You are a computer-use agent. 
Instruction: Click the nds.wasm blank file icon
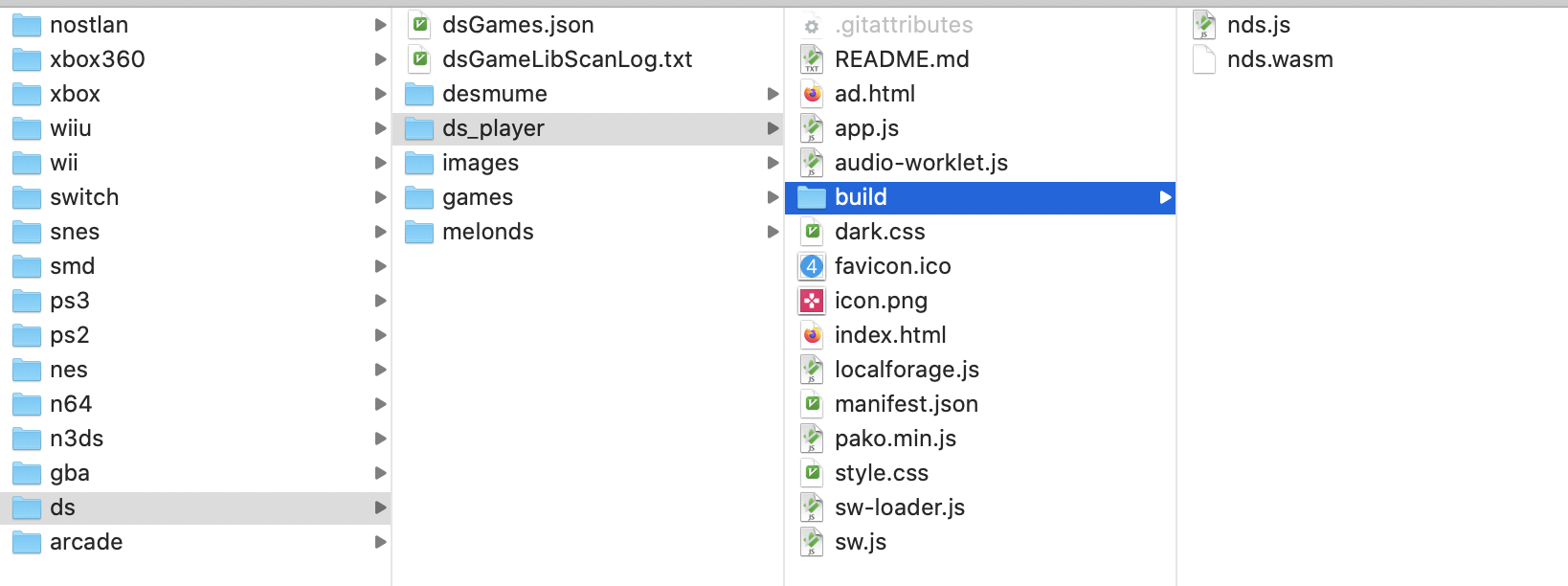pyautogui.click(x=1204, y=59)
